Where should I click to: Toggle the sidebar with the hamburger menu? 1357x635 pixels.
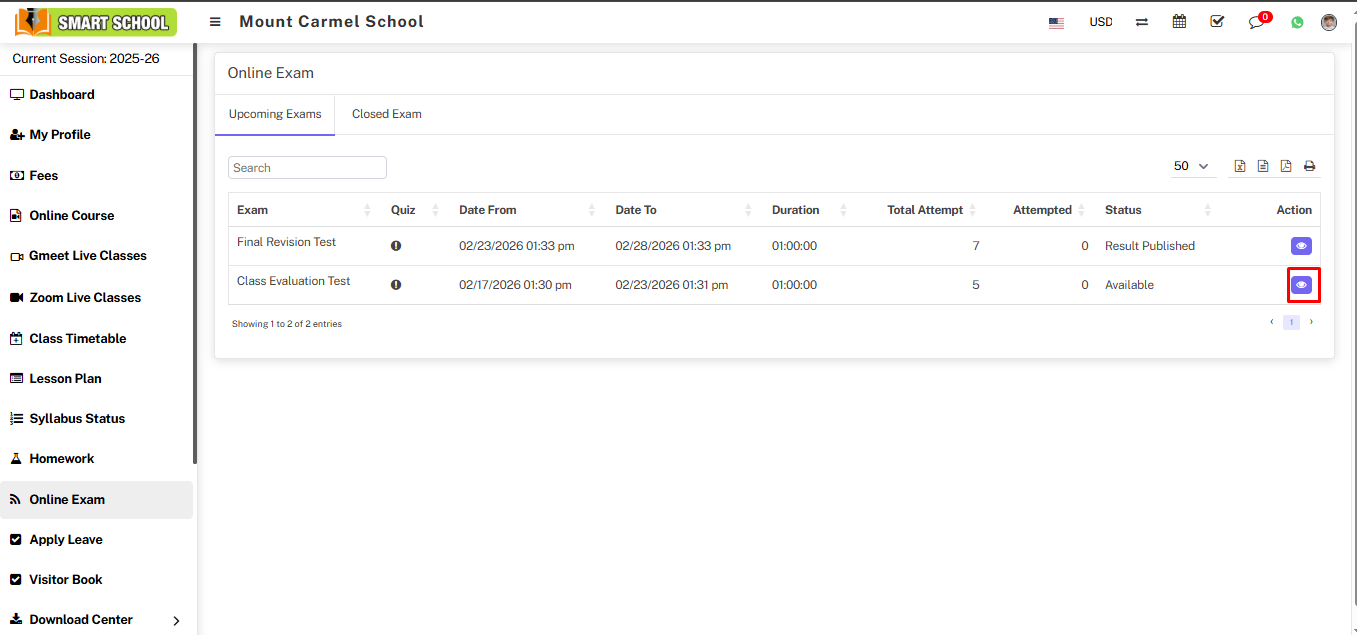215,22
